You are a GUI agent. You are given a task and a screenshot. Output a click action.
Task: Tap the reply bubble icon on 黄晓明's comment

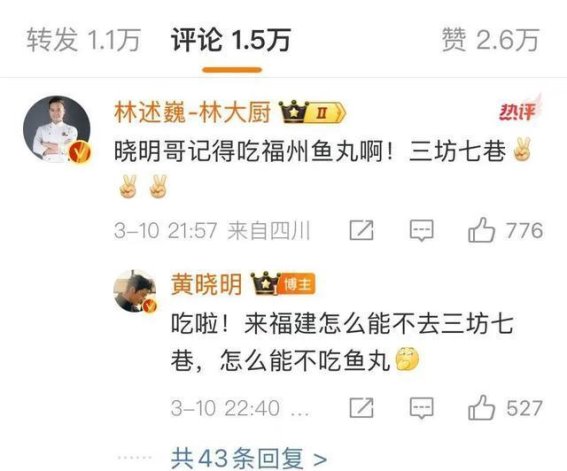click(x=421, y=408)
